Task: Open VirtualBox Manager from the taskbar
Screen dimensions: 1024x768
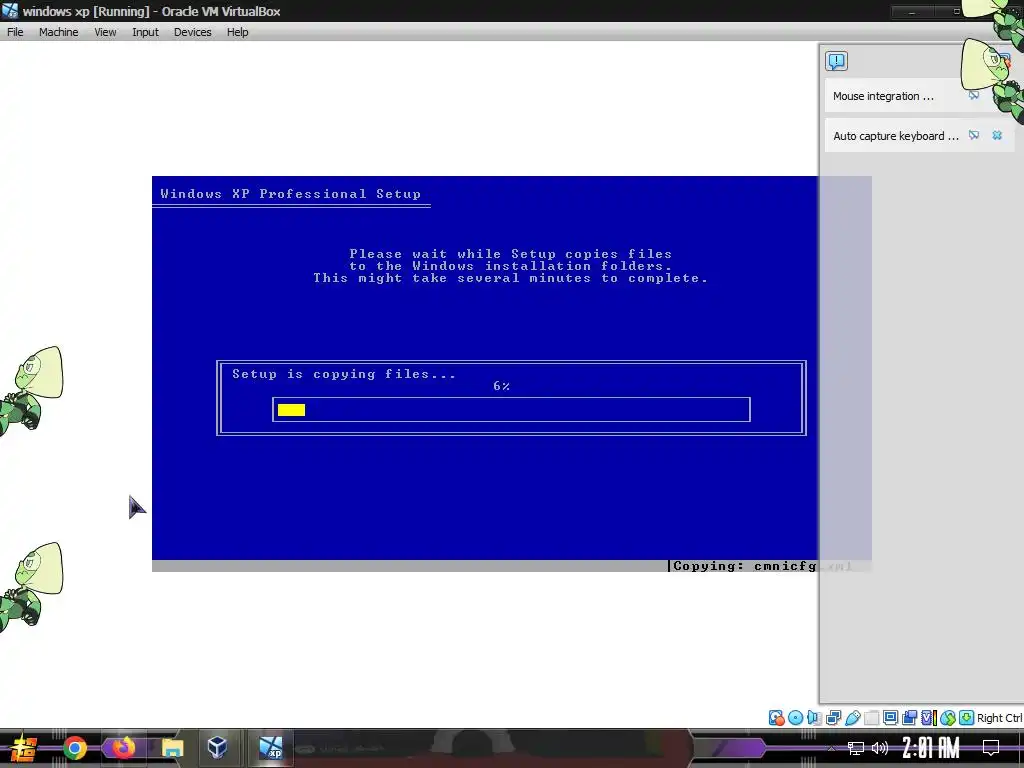Action: tap(217, 748)
